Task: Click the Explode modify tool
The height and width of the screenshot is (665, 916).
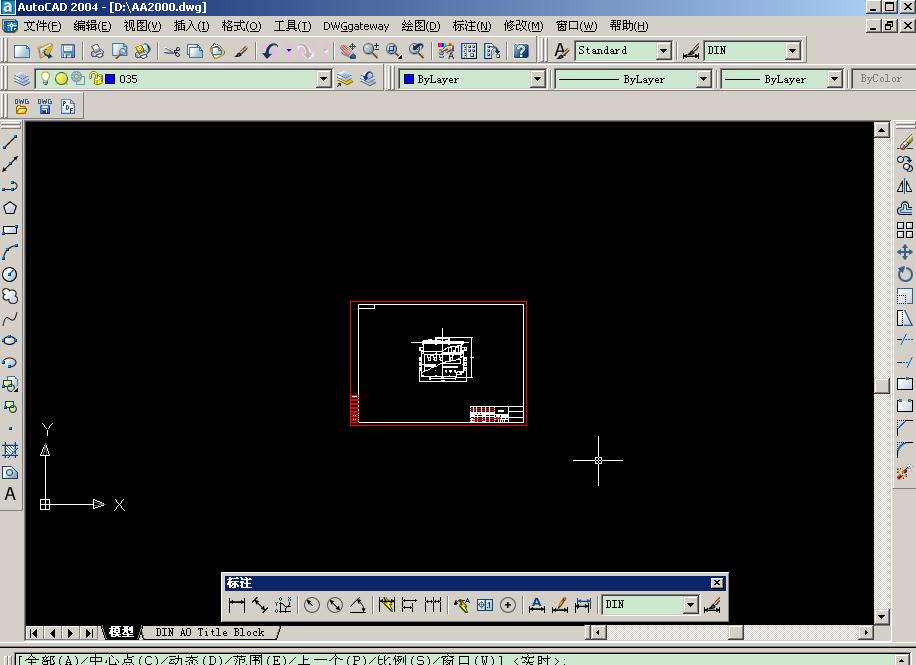Action: 905,472
